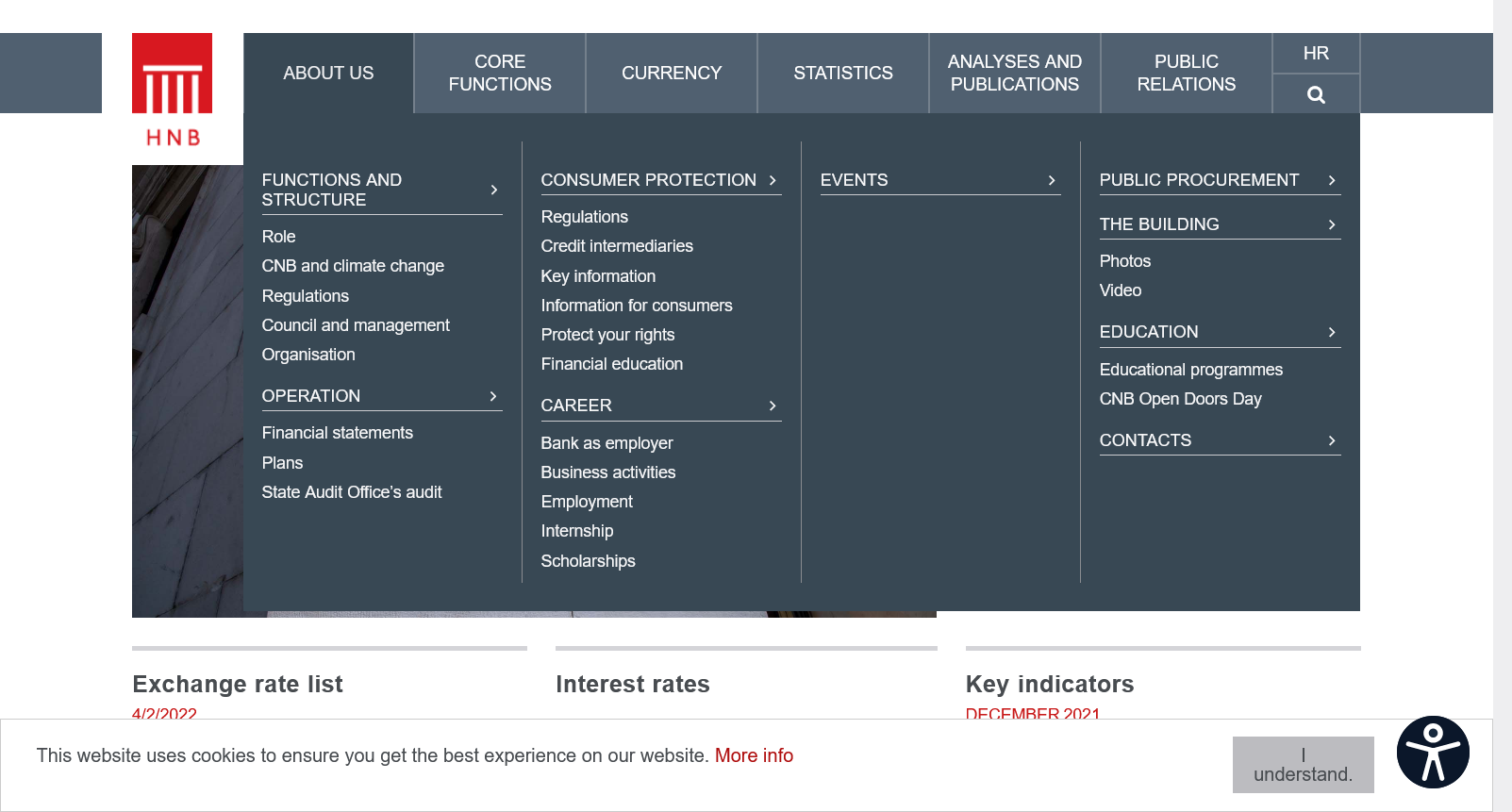Open the search magnifier icon
Image resolution: width=1512 pixels, height=812 pixels.
point(1316,94)
